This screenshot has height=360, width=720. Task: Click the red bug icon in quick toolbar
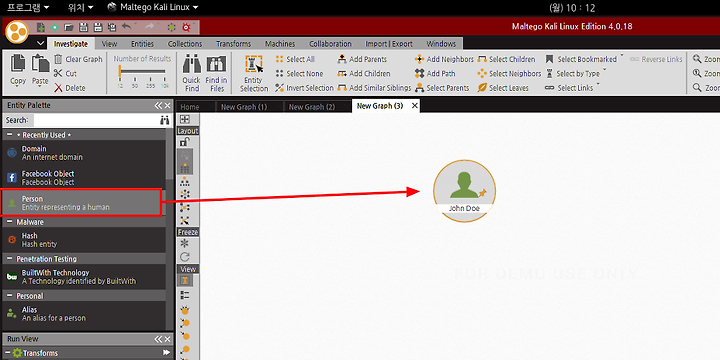click(186, 27)
